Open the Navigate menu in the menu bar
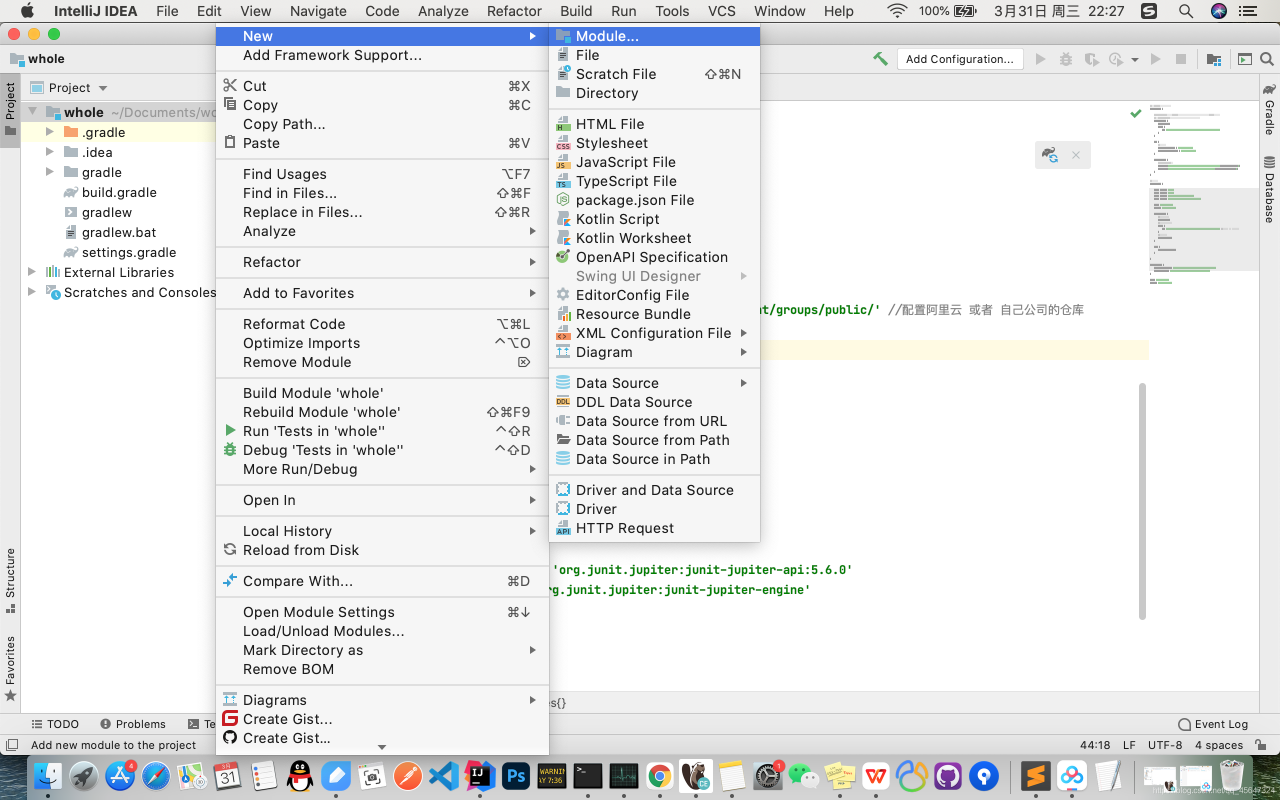 coord(318,11)
